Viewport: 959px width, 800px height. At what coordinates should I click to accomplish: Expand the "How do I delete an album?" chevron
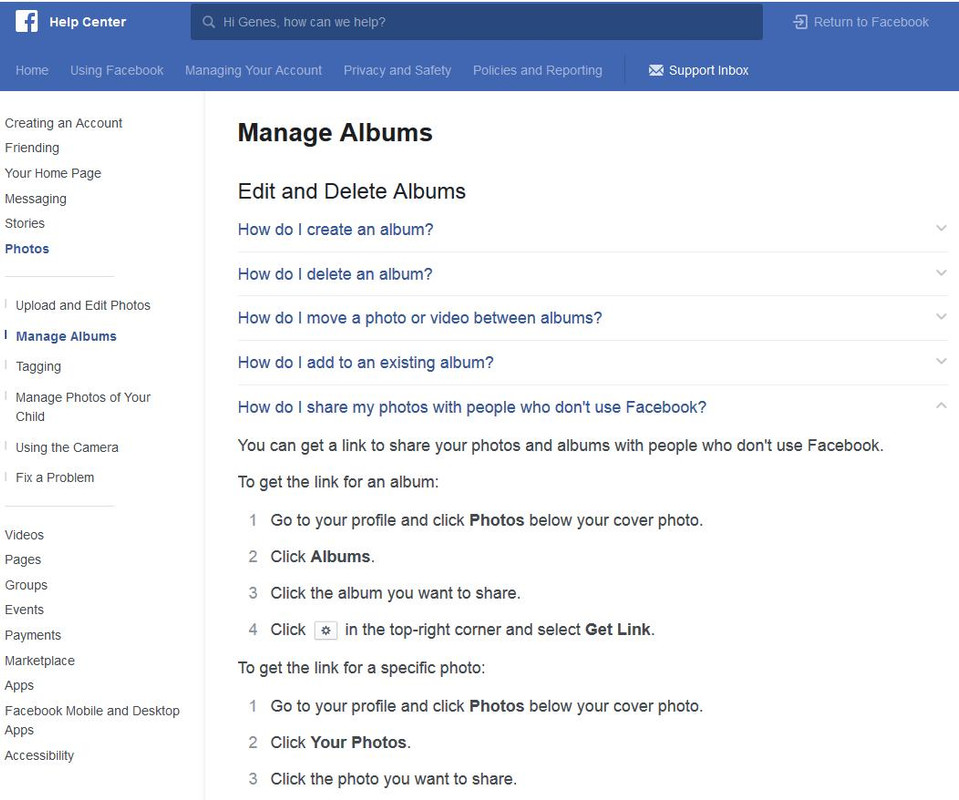[941, 273]
